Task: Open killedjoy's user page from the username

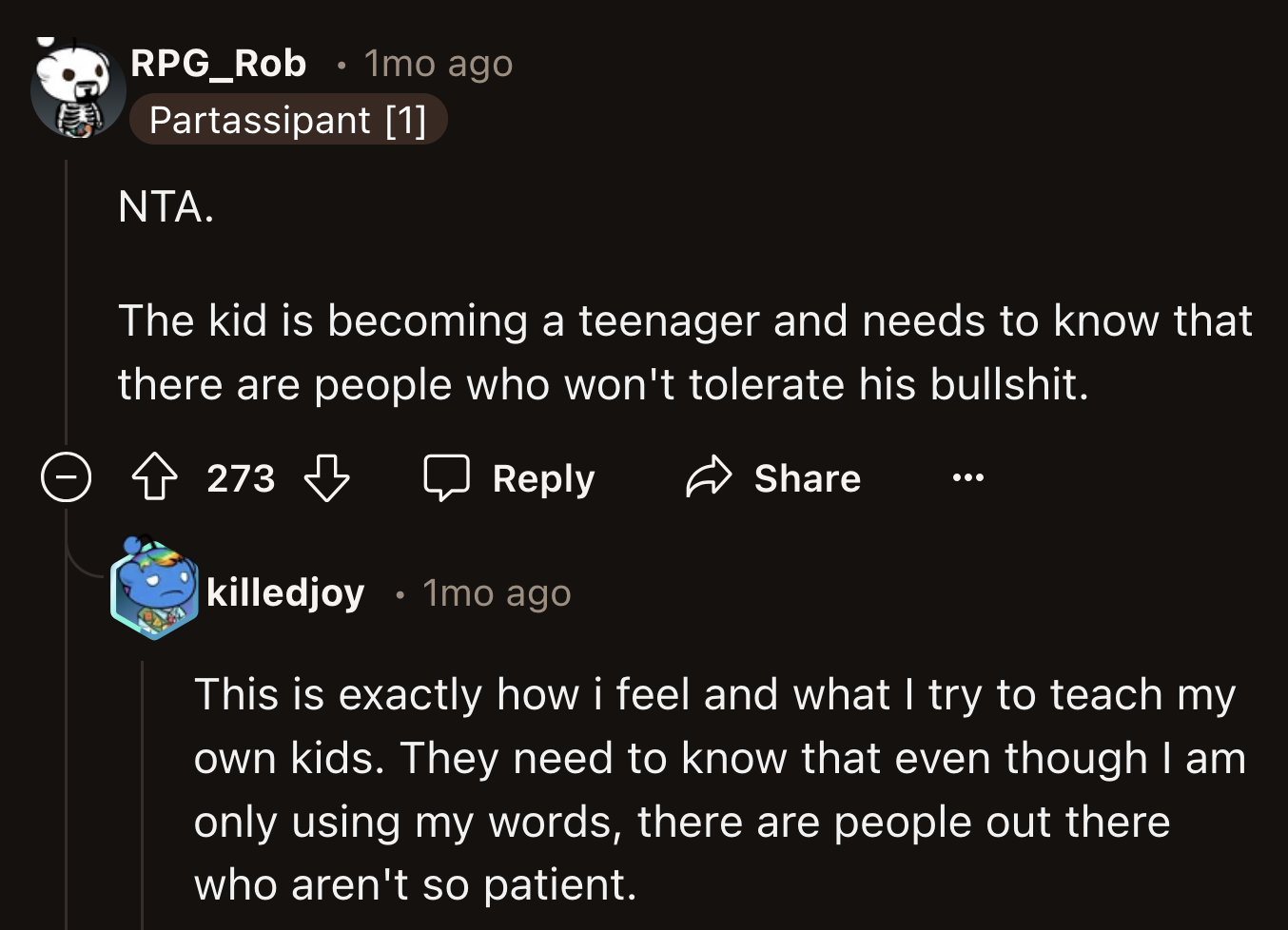Action: 284,591
